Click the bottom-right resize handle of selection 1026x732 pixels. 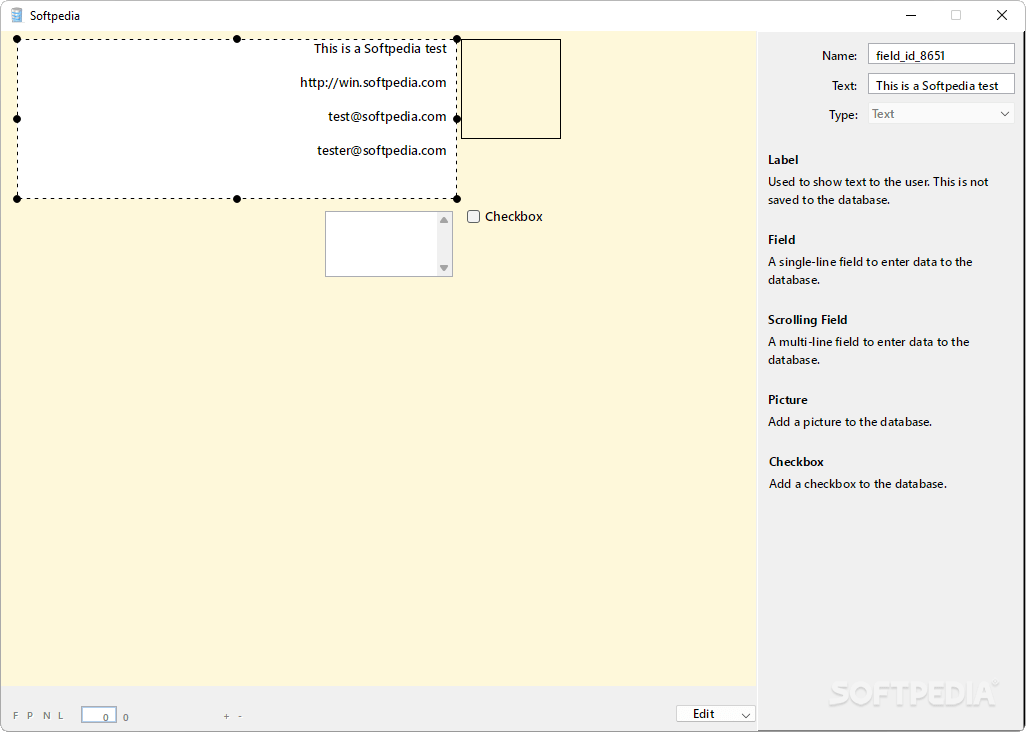(x=457, y=199)
